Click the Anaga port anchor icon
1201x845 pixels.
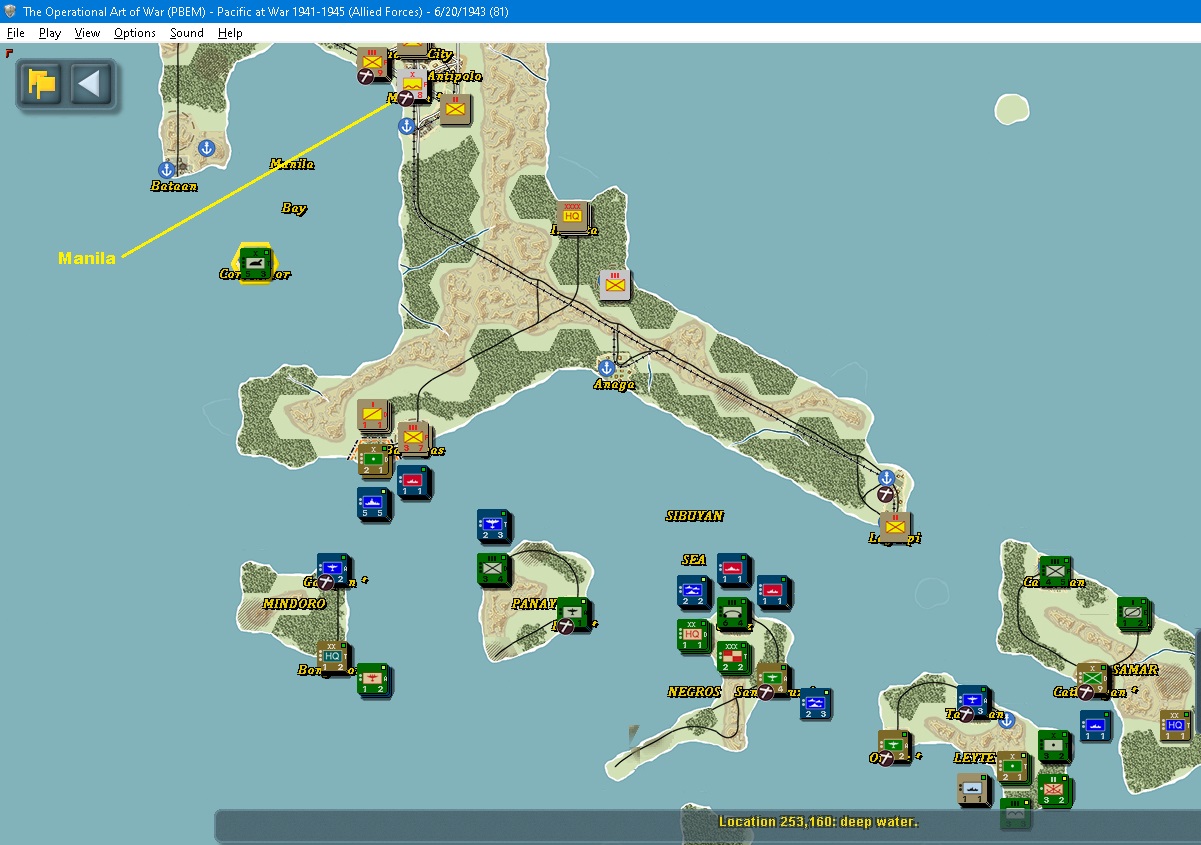click(606, 367)
